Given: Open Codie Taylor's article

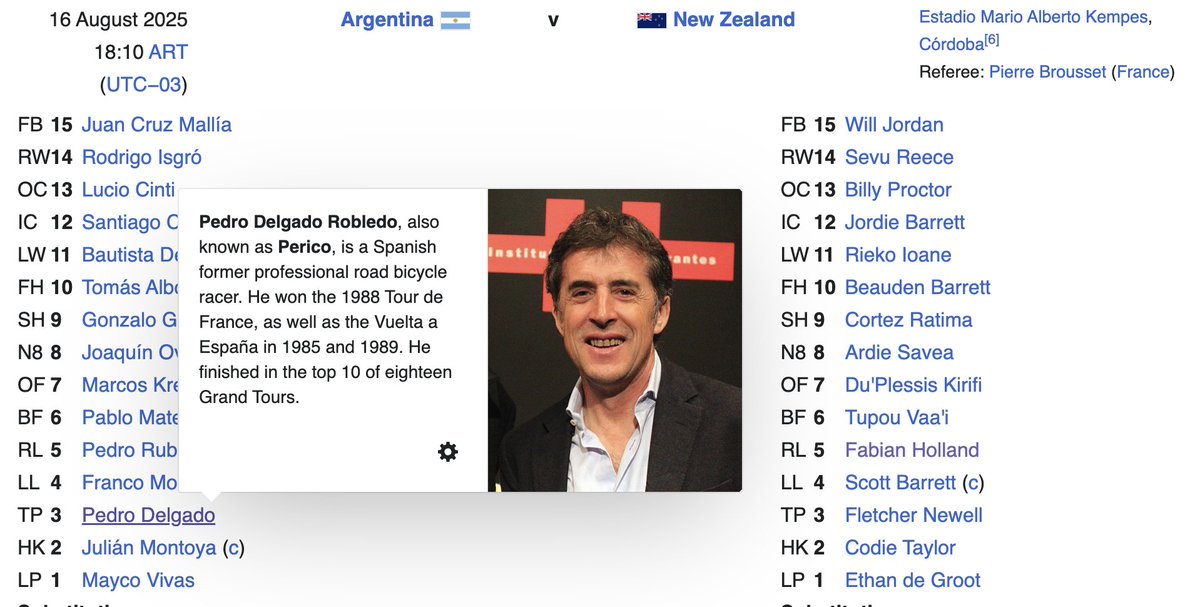Looking at the screenshot, I should pyautogui.click(x=900, y=548).
